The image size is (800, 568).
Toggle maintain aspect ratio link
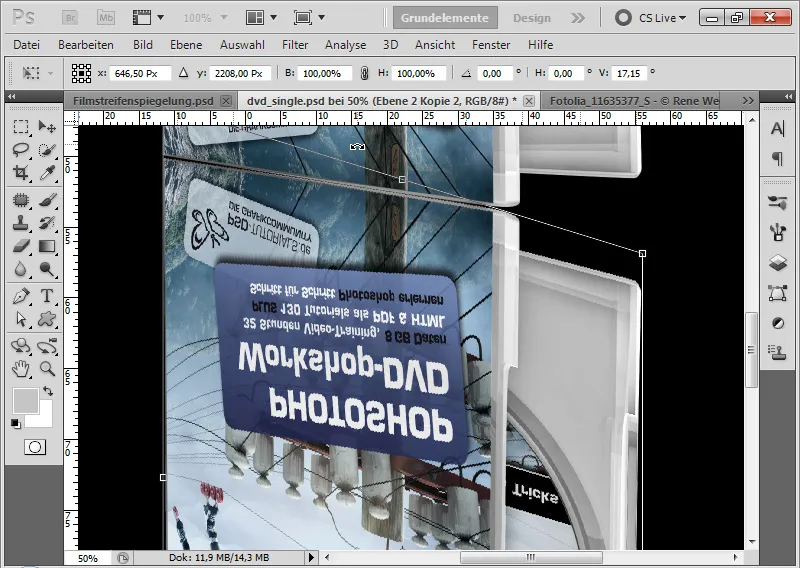(364, 73)
